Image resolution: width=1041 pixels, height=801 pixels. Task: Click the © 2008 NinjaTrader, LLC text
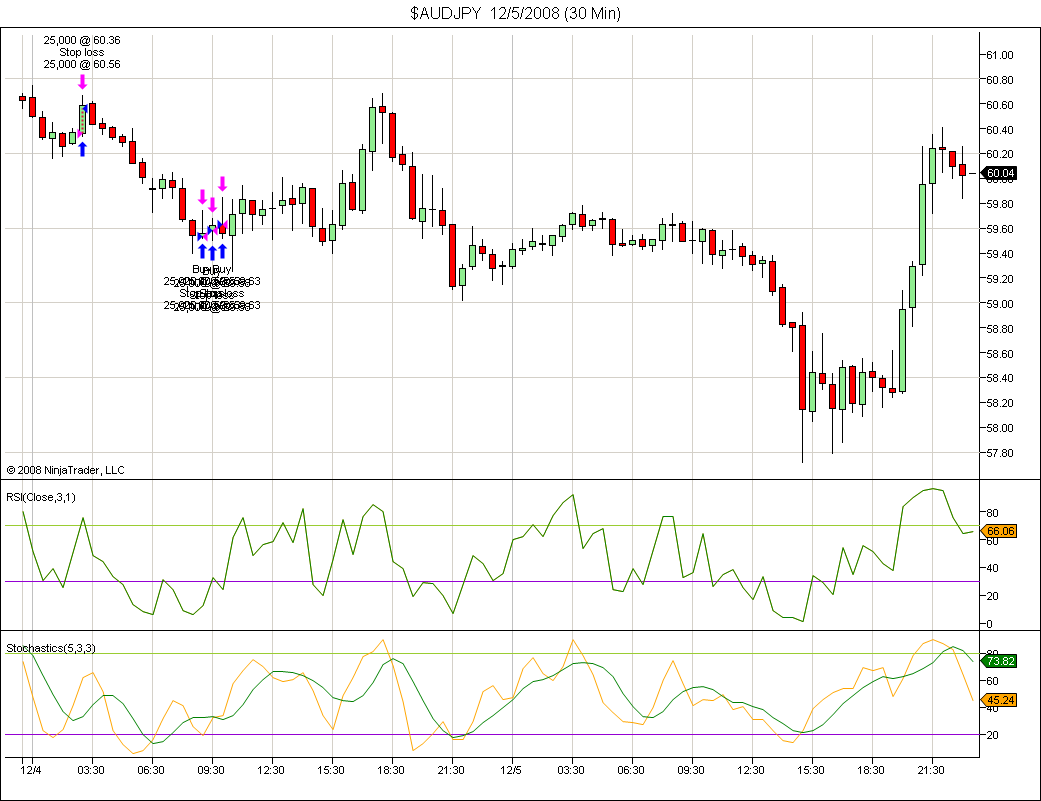65,470
